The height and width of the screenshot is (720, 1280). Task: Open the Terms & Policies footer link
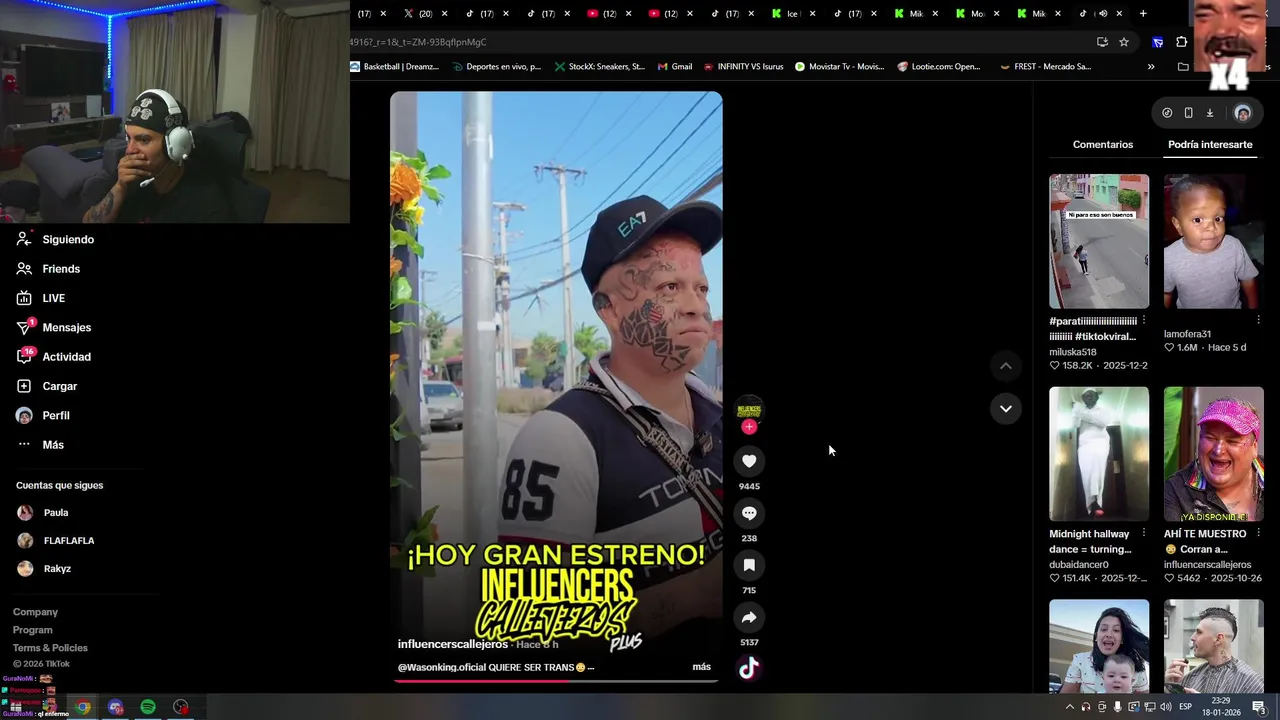click(50, 648)
